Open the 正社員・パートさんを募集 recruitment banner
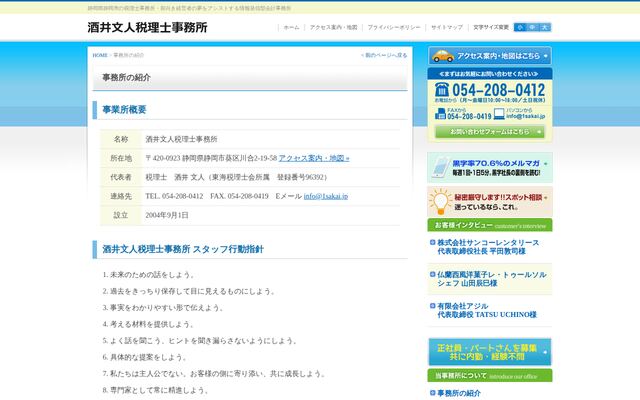 (x=490, y=352)
